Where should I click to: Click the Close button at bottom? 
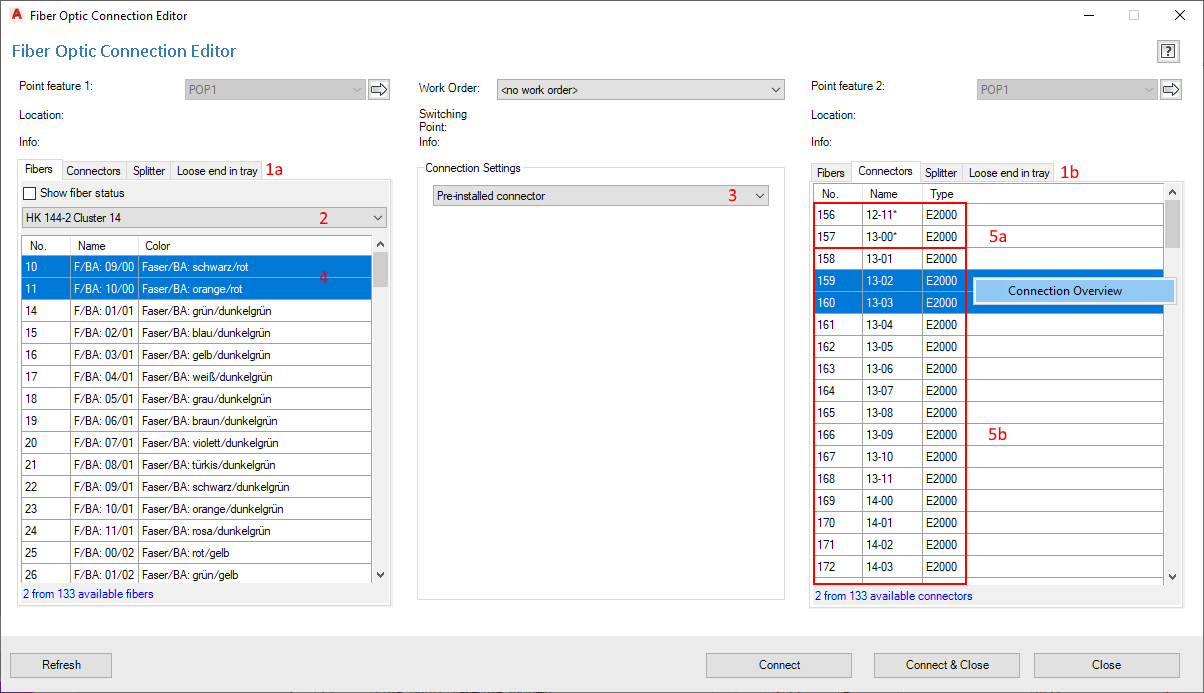(1106, 665)
